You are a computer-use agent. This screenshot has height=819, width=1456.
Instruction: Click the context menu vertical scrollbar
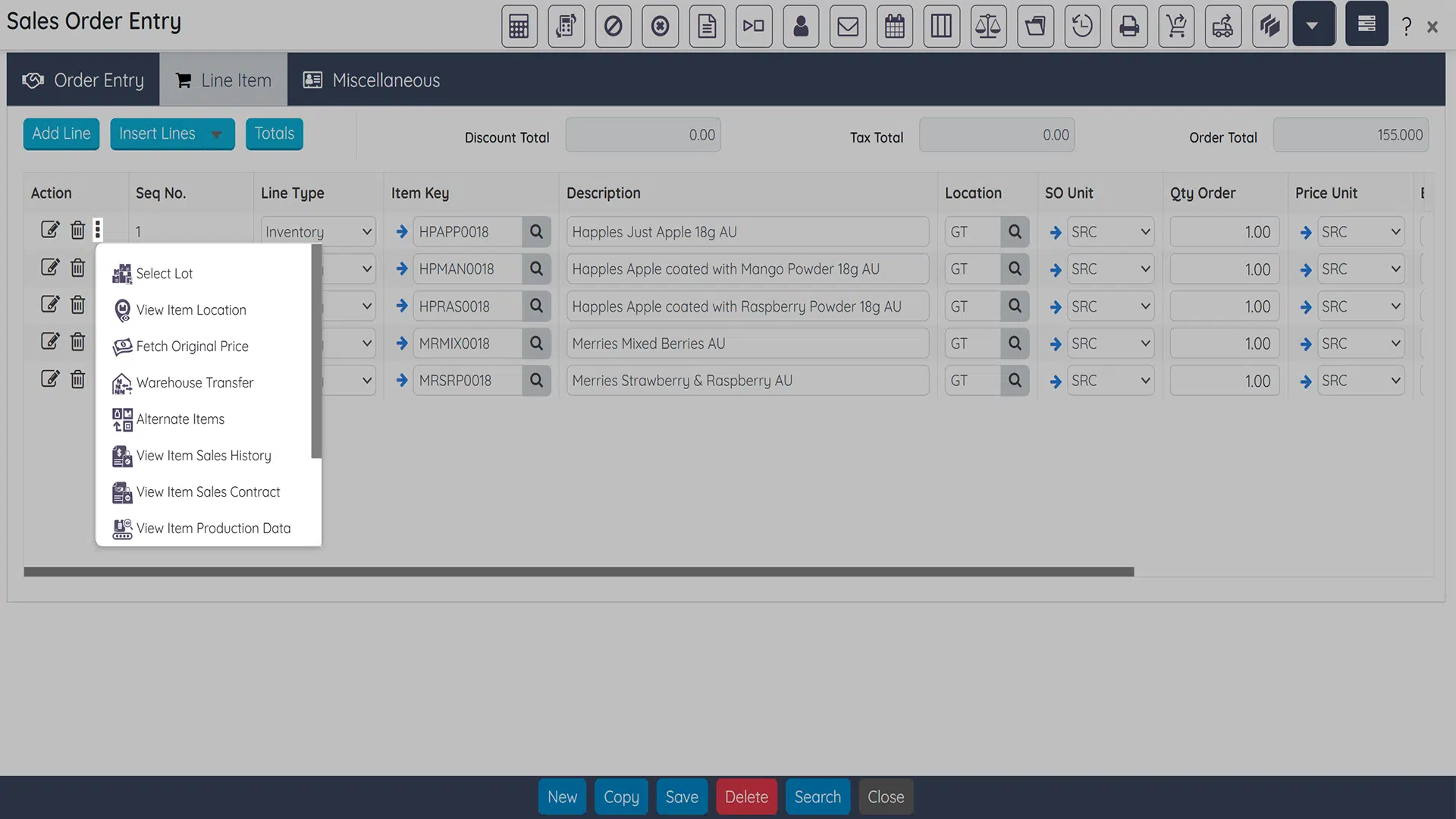316,351
